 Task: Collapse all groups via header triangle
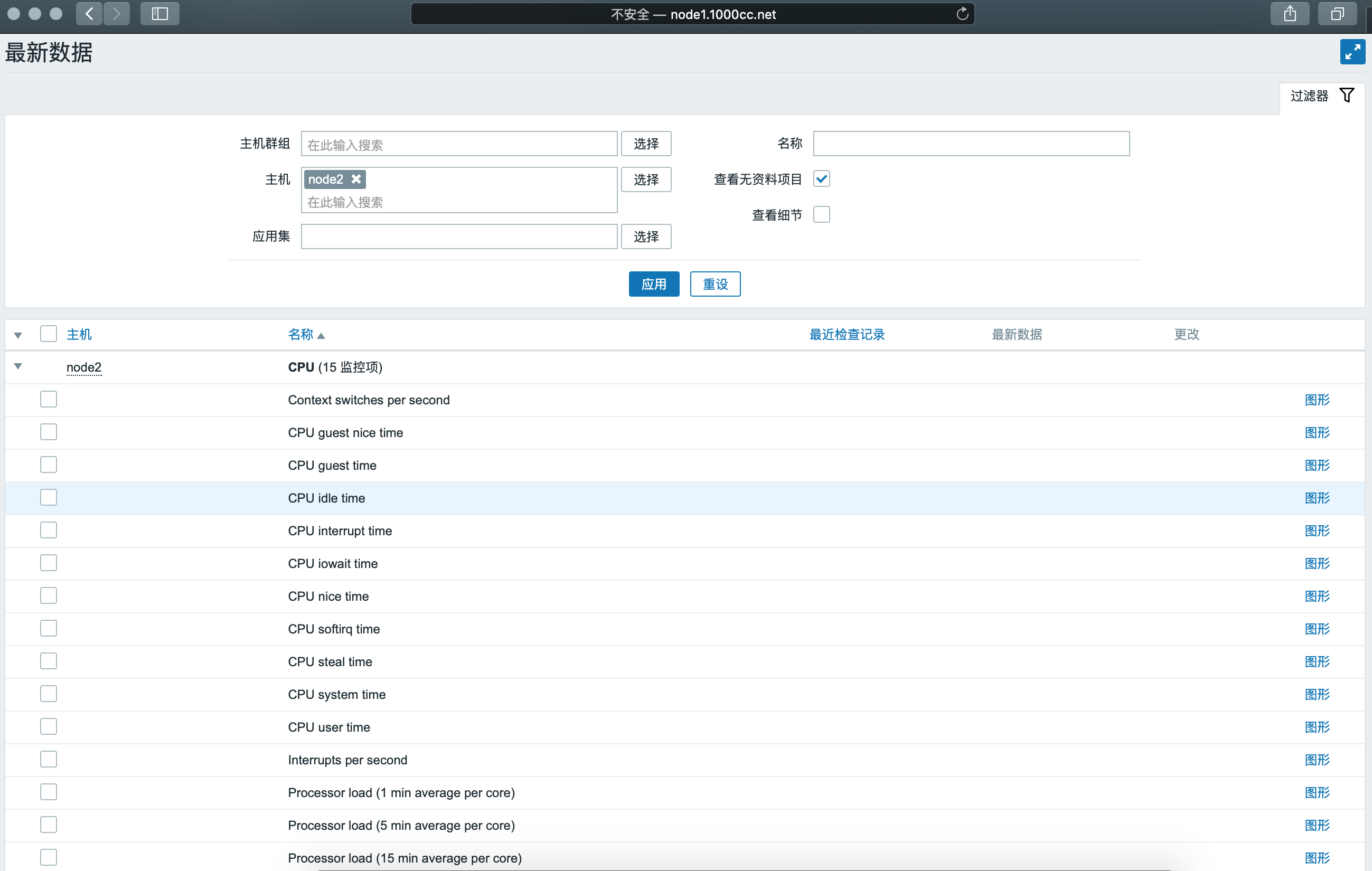pyautogui.click(x=18, y=335)
